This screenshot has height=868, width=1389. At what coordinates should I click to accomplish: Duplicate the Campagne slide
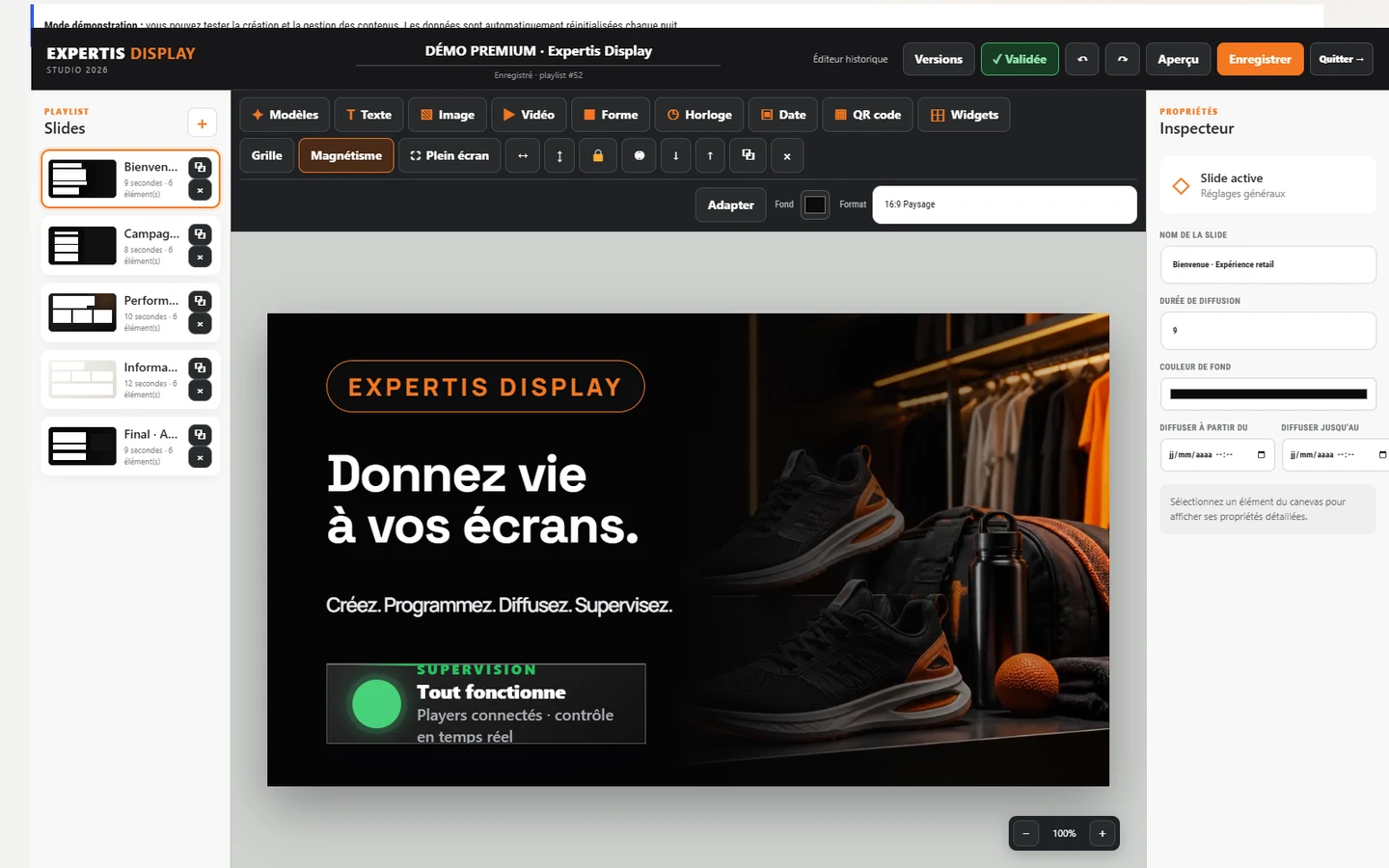point(200,233)
